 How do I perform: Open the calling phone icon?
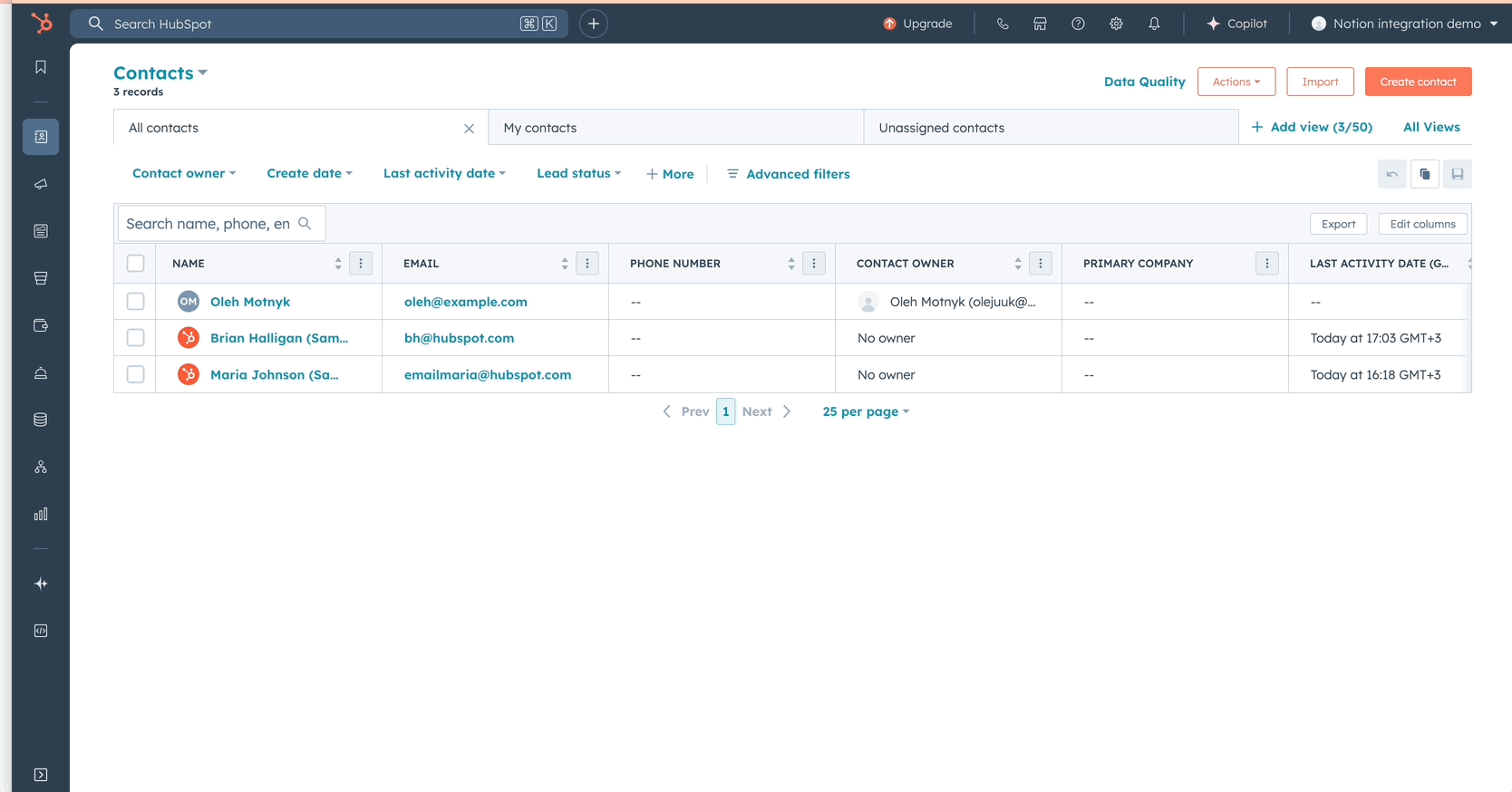point(1003,24)
